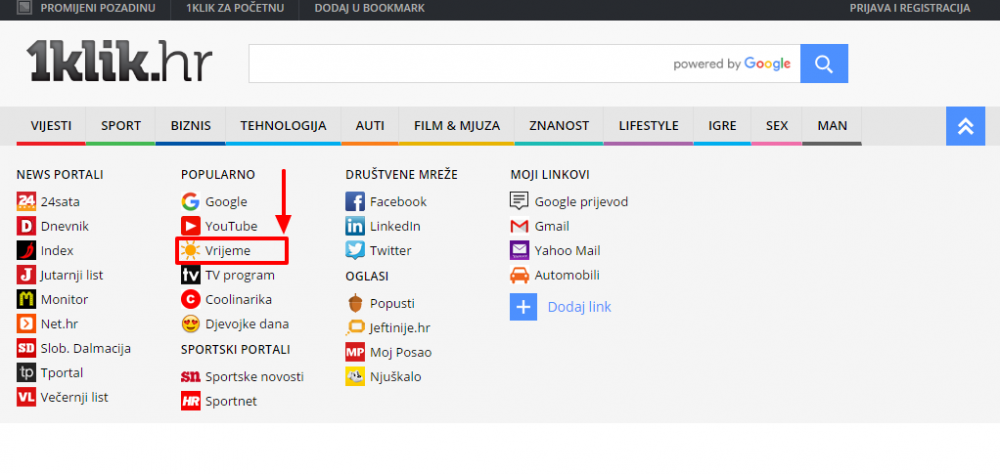Click PROMIJENI POZADINU in top bar
Viewport: 1000px width, 474px height.
point(98,8)
